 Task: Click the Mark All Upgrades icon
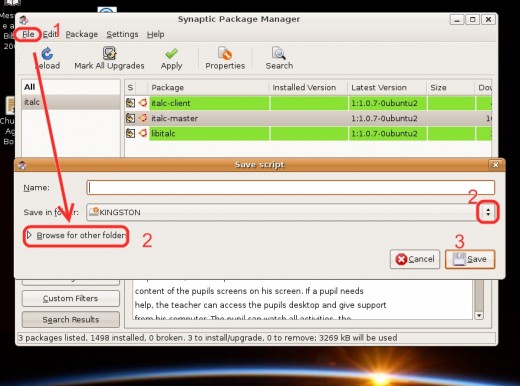[x=109, y=53]
